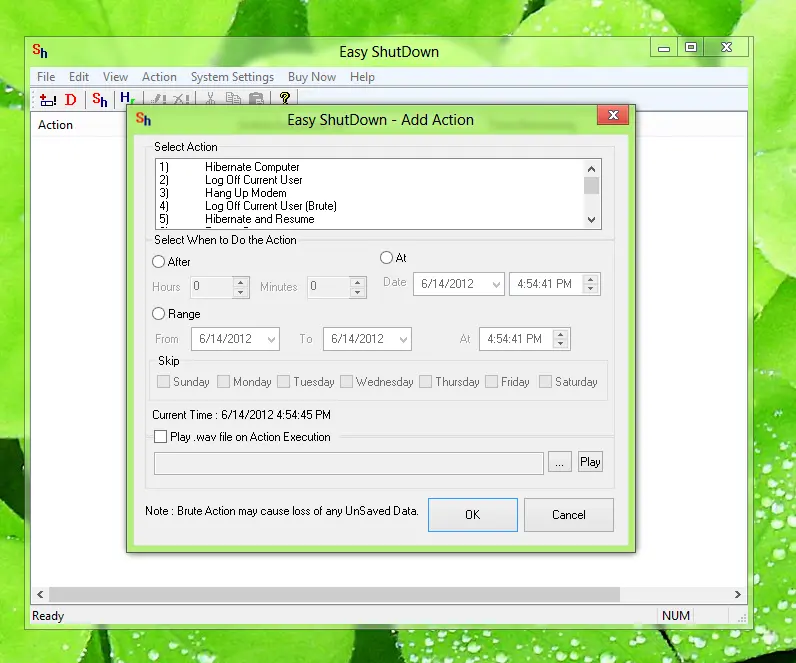This screenshot has height=663, width=796.
Task: Click the Cut scissors toolbar icon
Action: tap(210, 98)
